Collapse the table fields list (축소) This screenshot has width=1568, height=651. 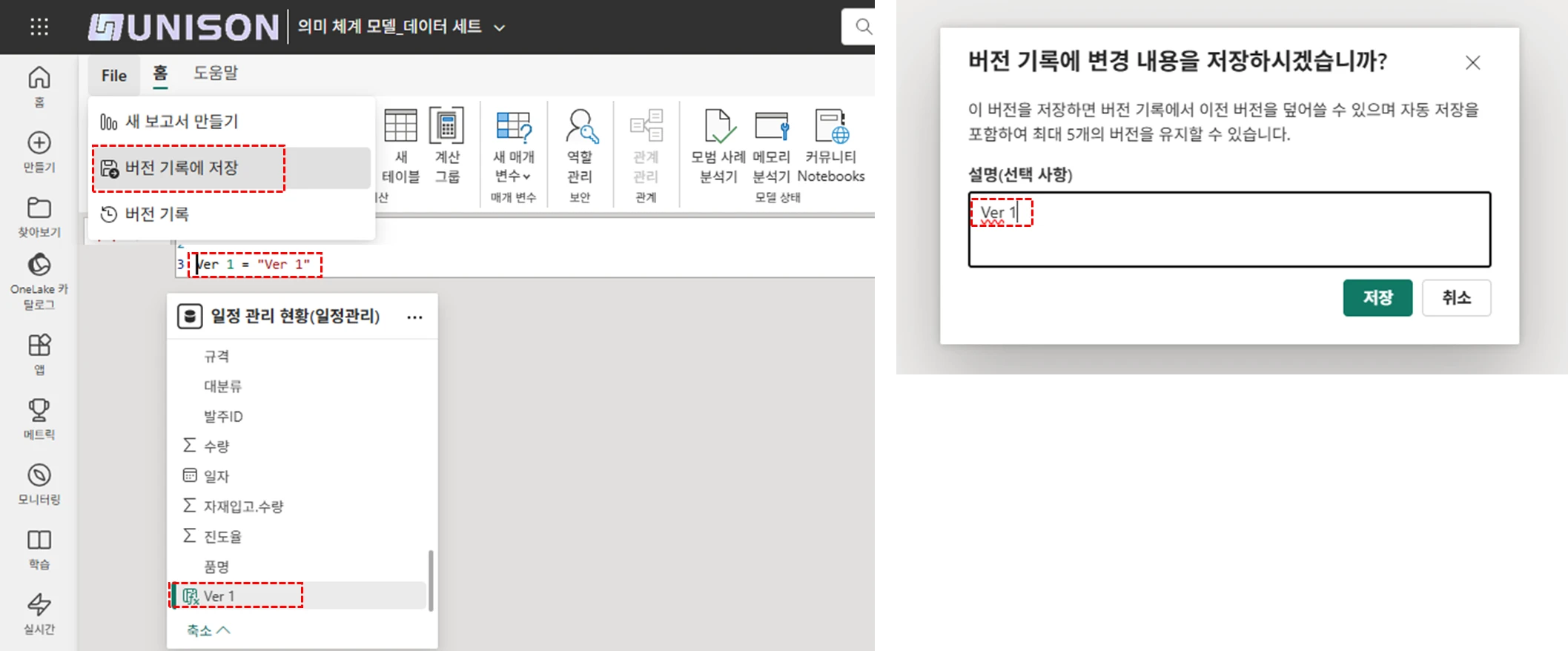[x=208, y=630]
